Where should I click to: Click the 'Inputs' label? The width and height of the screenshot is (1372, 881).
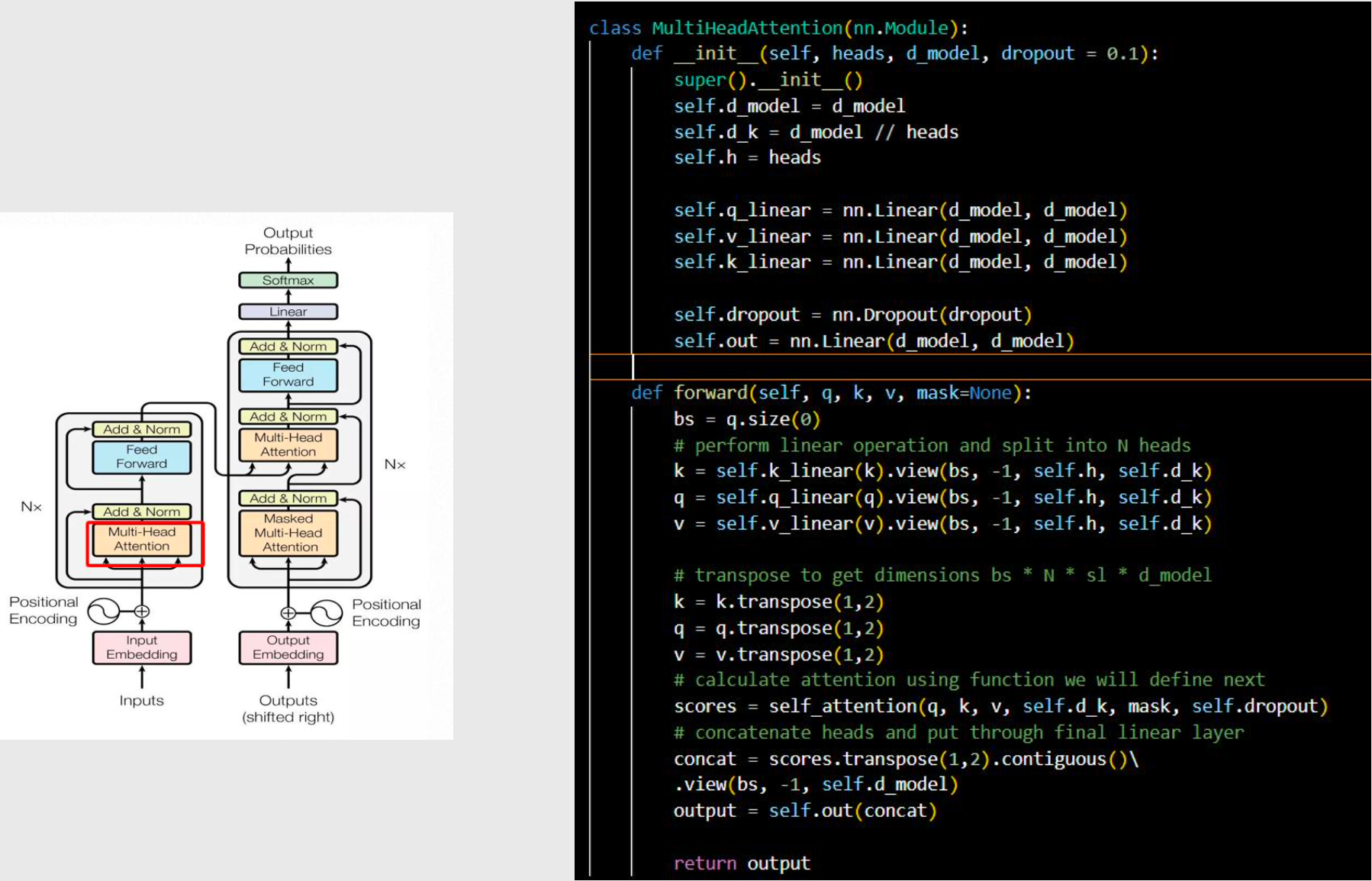142,700
